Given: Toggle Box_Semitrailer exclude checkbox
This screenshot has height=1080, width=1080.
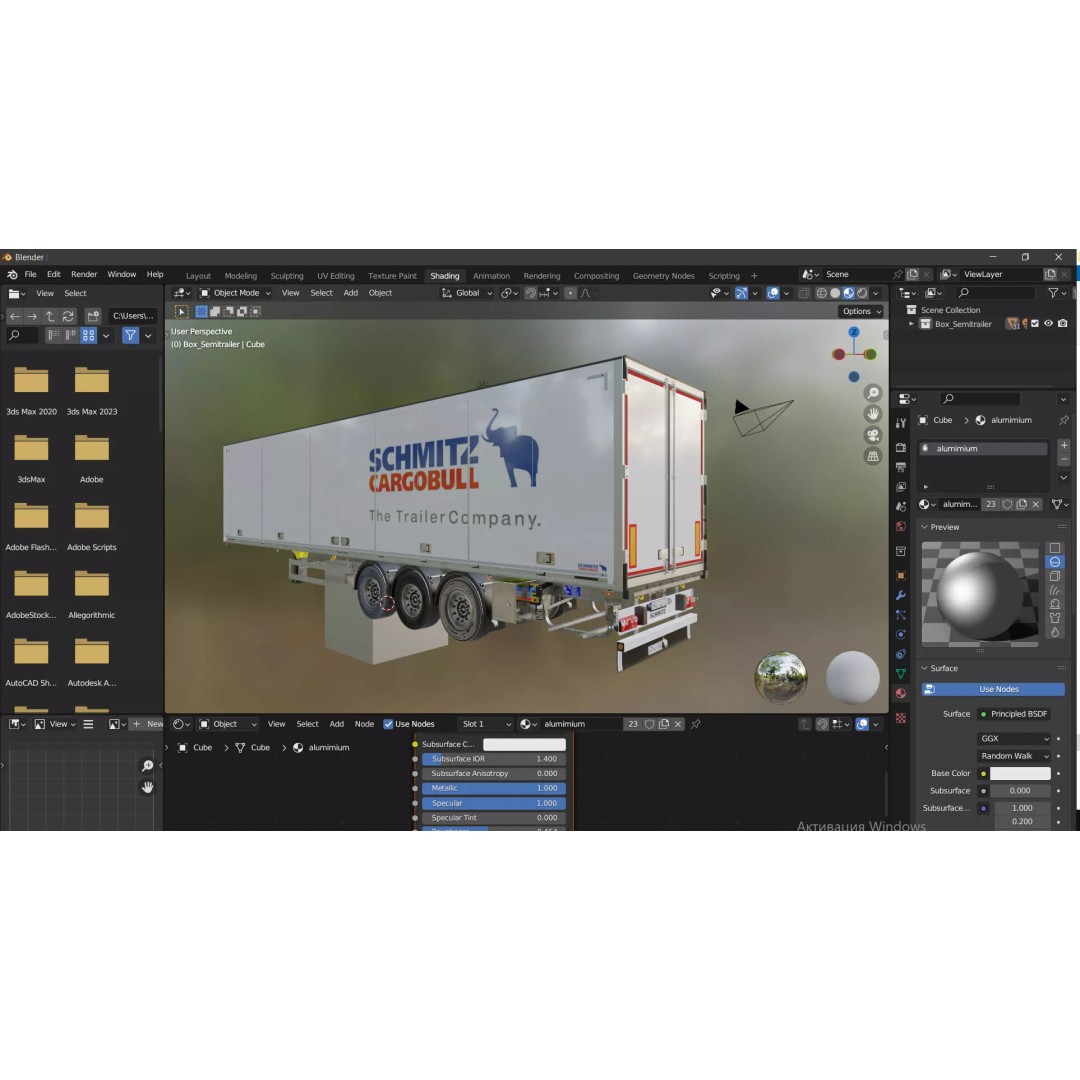Looking at the screenshot, I should click(x=1035, y=324).
